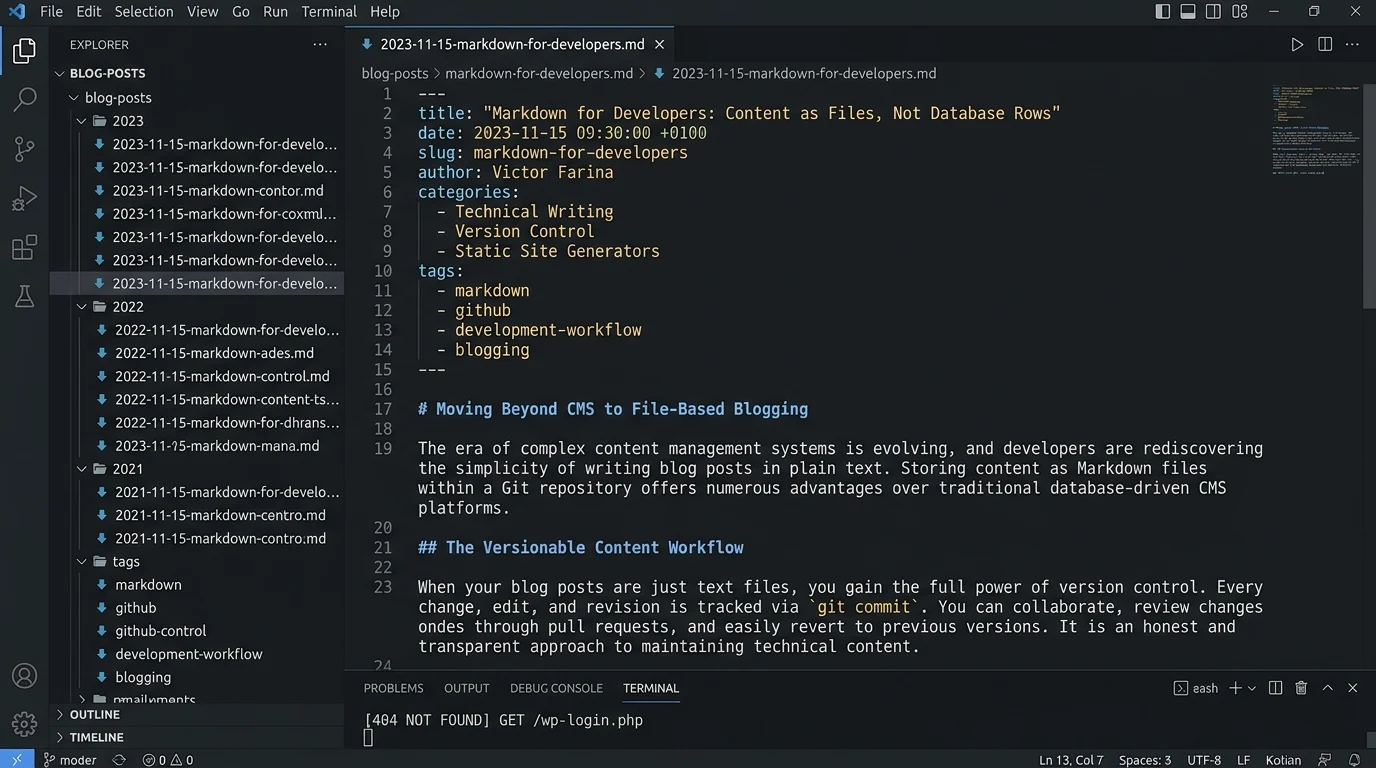Open the Accounts menu icon
Viewport: 1376px width, 768px height.
[24, 676]
